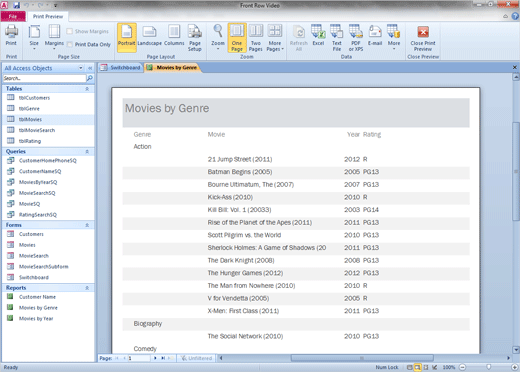Screen dimensions: 520x372
Task: Collapse the Forms group
Action: pyautogui.click(x=87, y=225)
